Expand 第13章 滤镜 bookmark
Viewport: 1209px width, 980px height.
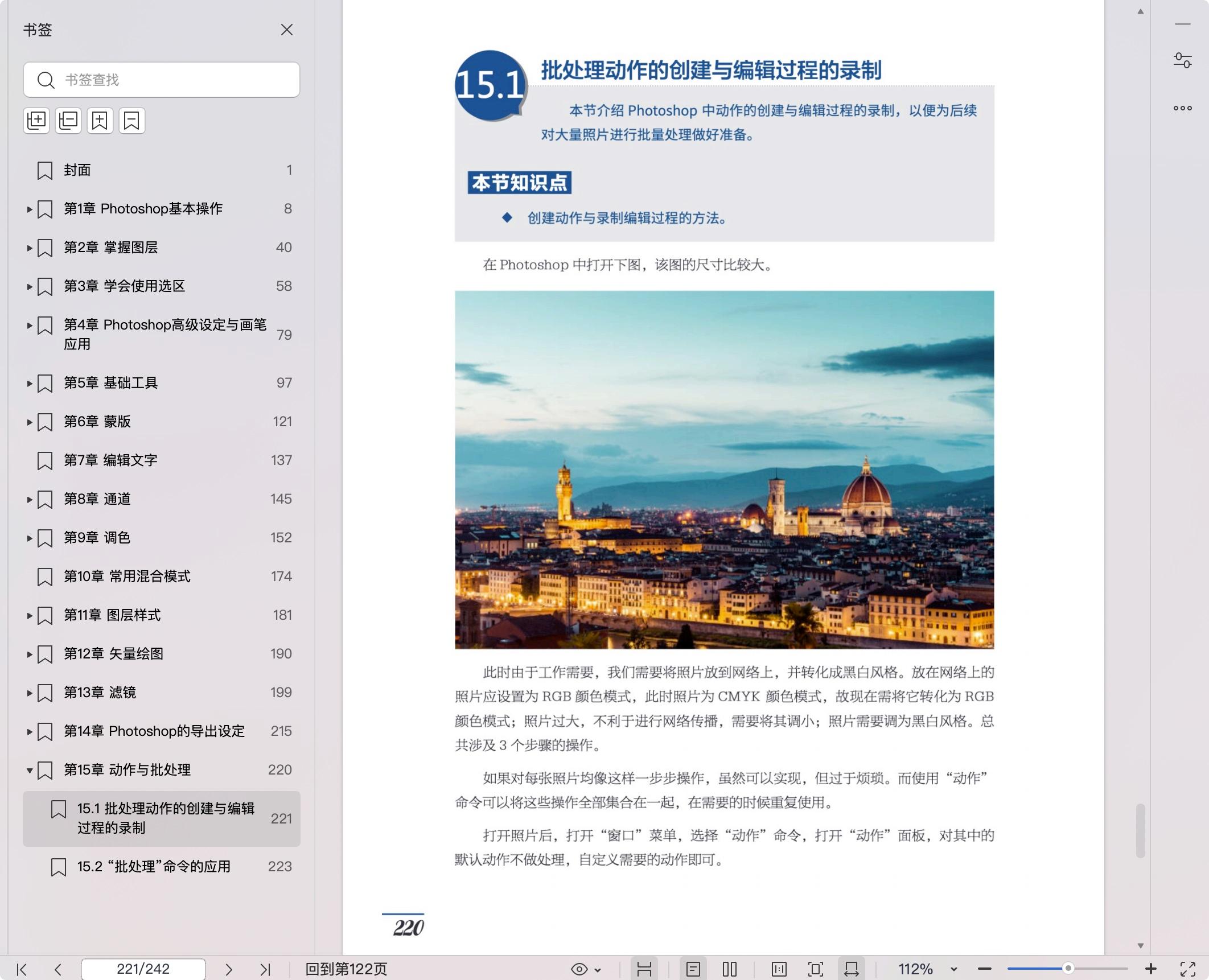pos(29,693)
